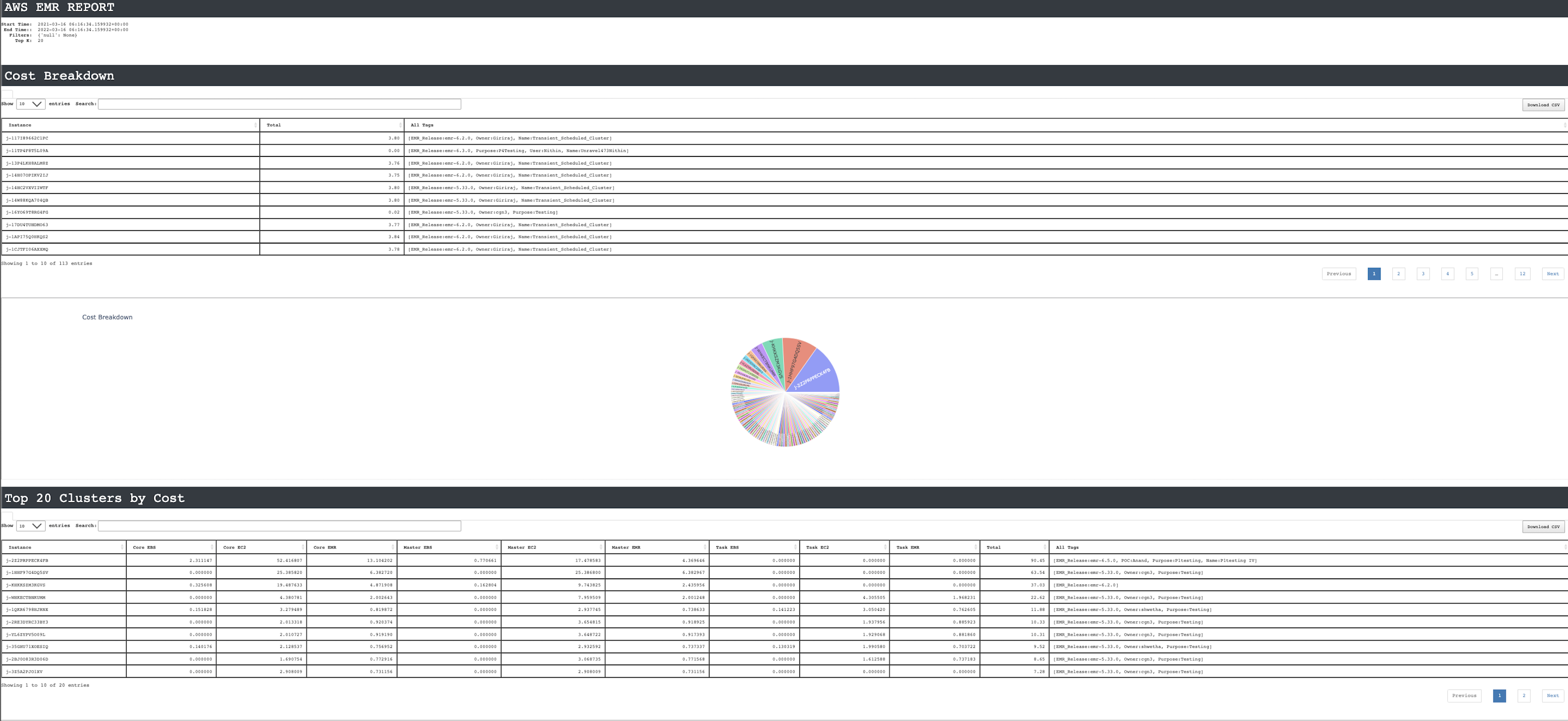Click the AWS EMR REPORT page title

(x=59, y=7)
